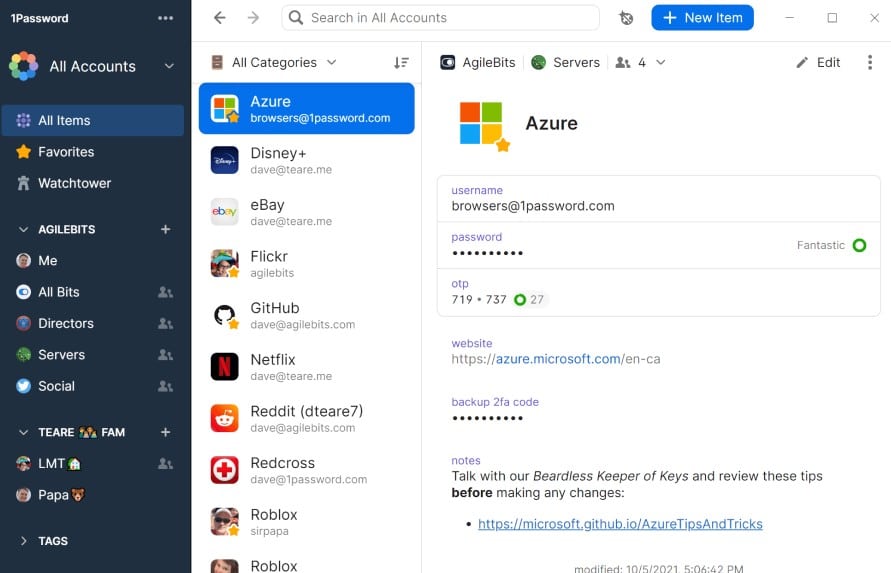Click the pencil Edit icon
Image resolution: width=891 pixels, height=573 pixels.
(x=802, y=63)
